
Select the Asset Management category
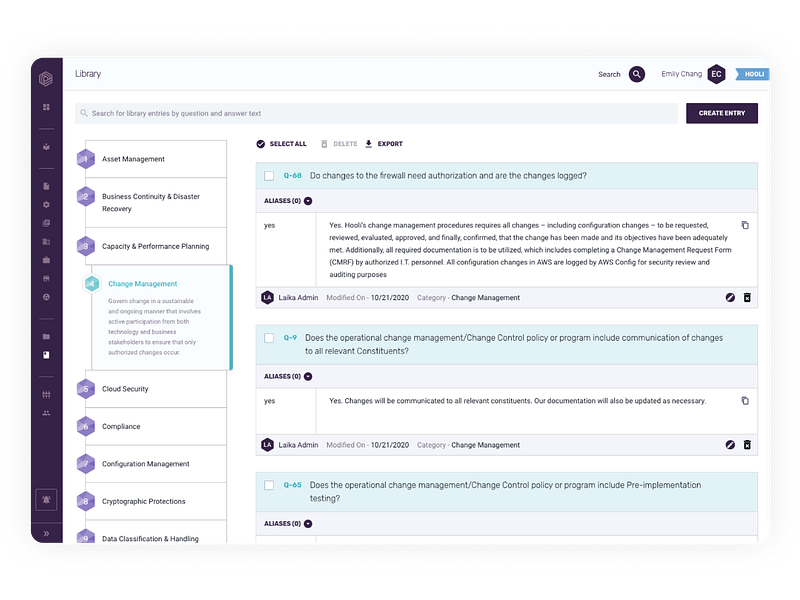pos(156,159)
